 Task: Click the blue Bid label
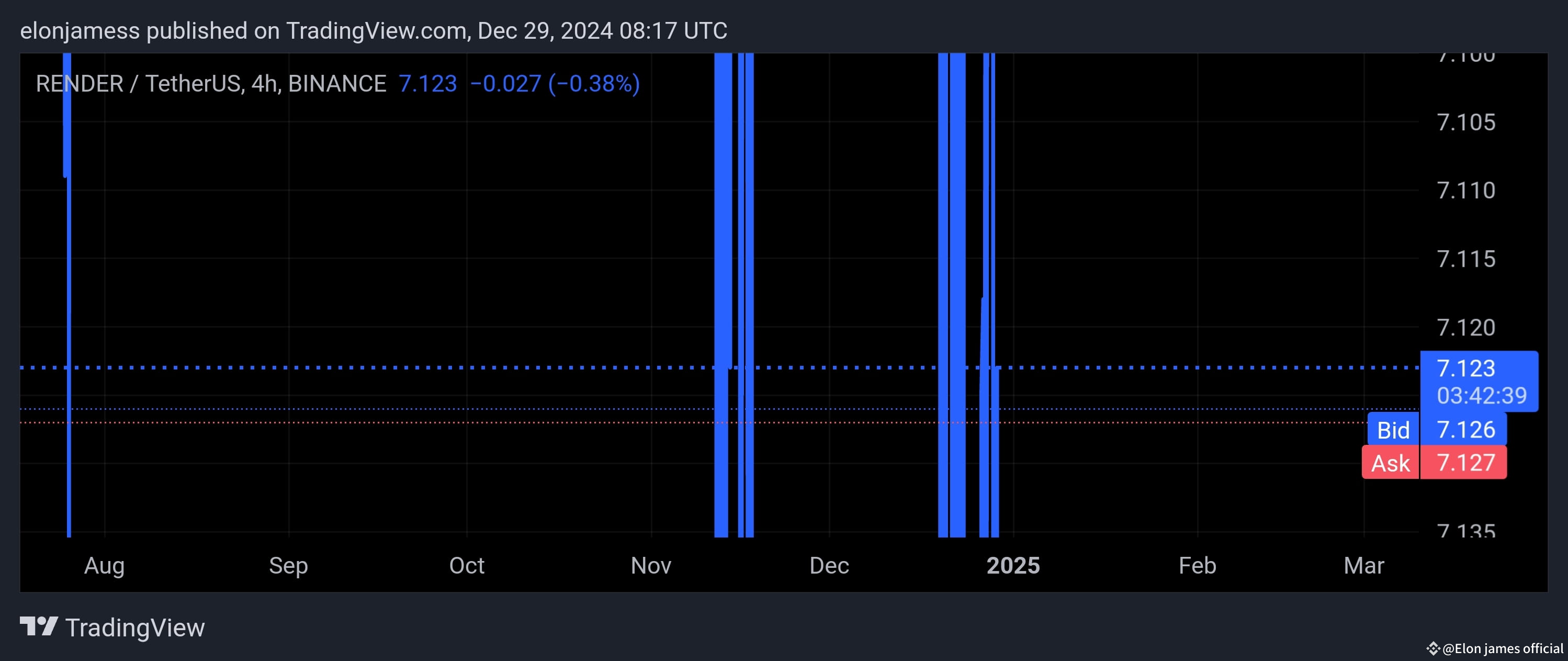(1393, 430)
